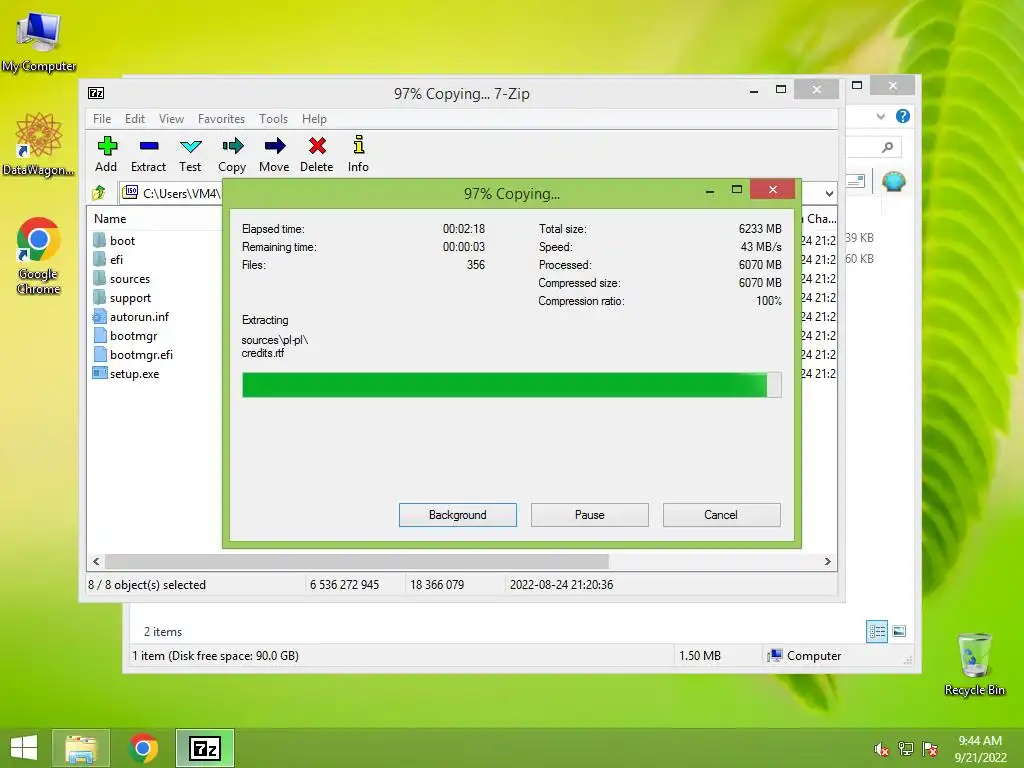Viewport: 1024px width, 768px height.
Task: Click the 7-Zip taskbar button
Action: [205, 748]
